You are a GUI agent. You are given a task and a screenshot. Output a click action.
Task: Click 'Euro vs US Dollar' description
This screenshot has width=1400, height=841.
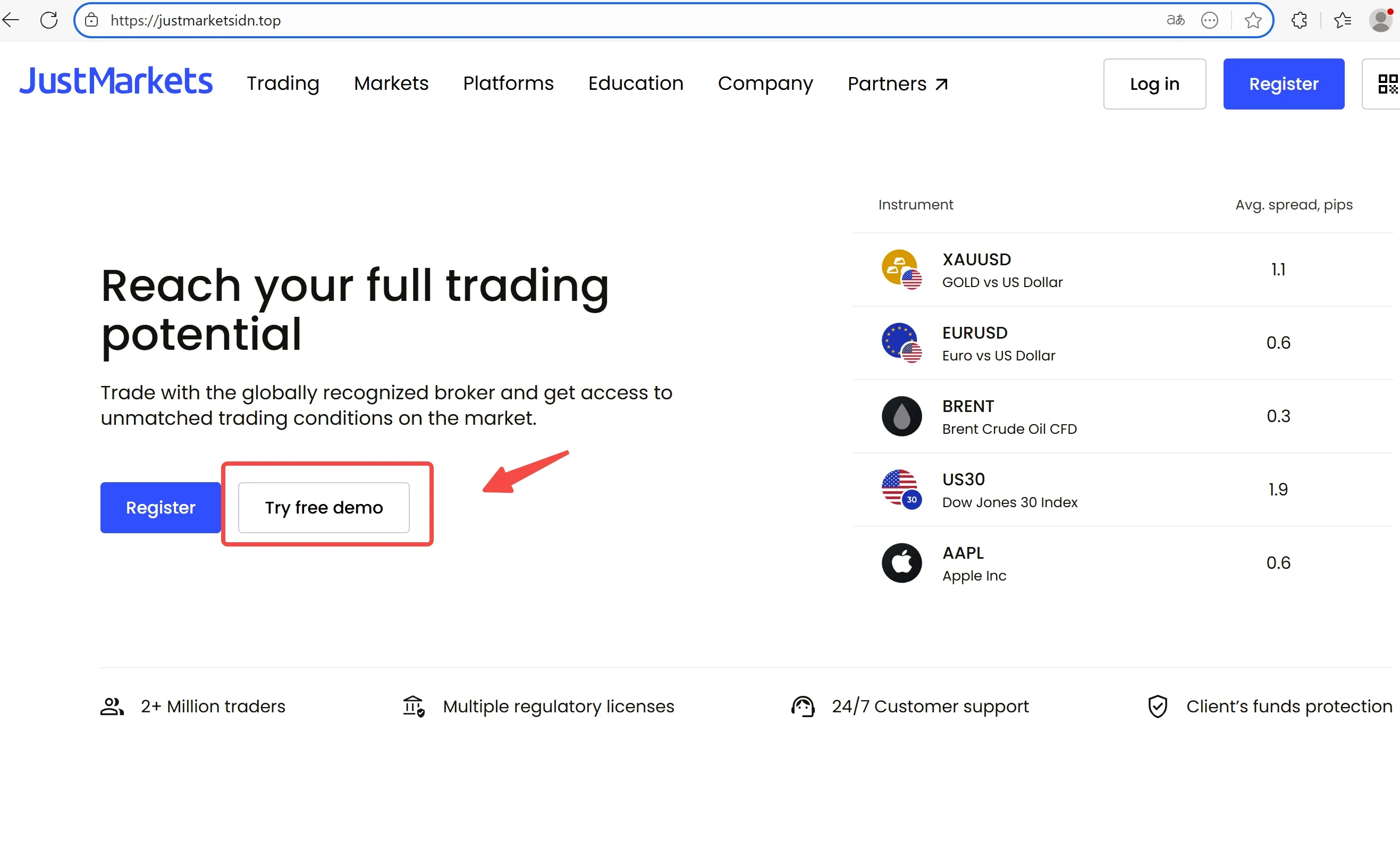(999, 355)
